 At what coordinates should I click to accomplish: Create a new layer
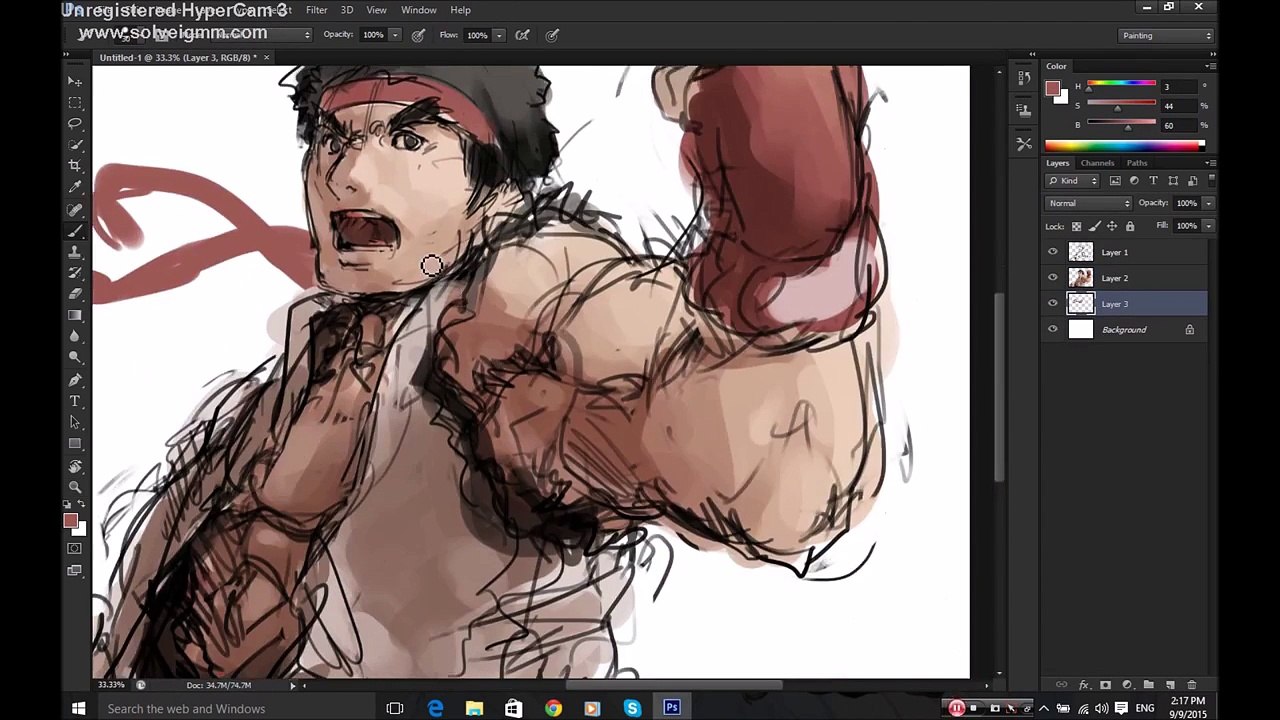point(1170,685)
